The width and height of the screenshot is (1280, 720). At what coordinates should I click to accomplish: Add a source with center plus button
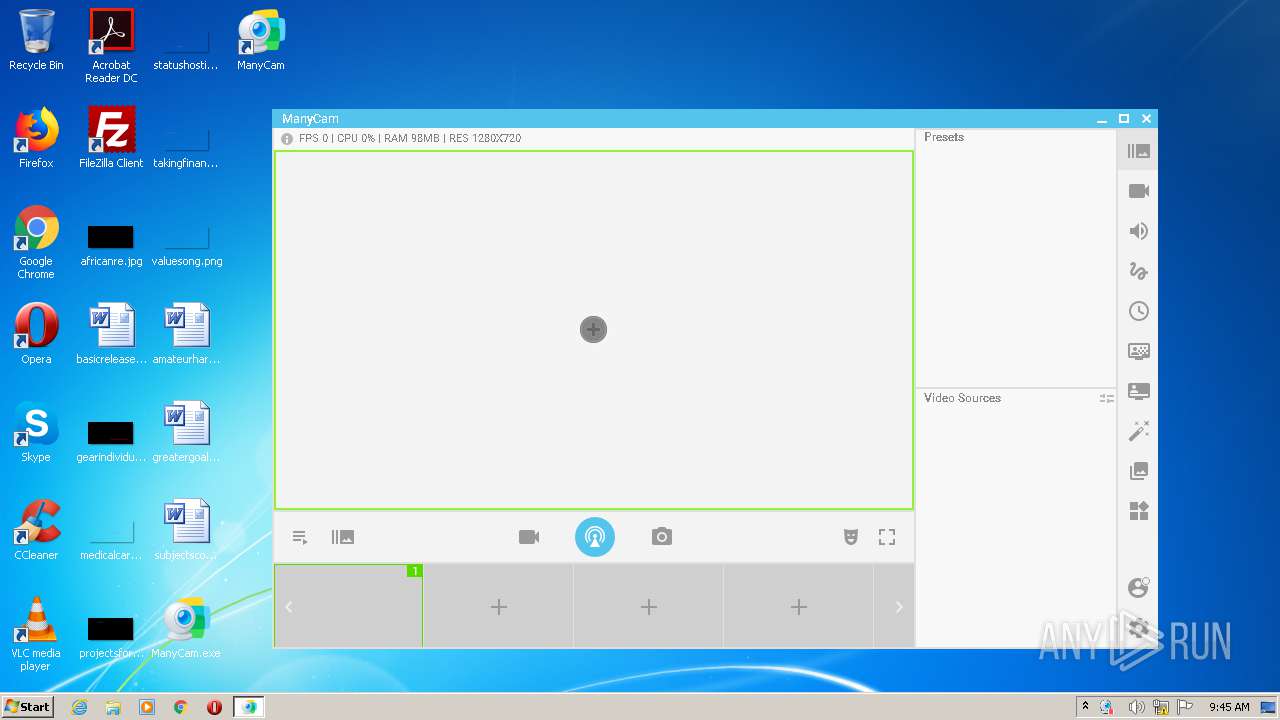coord(593,329)
